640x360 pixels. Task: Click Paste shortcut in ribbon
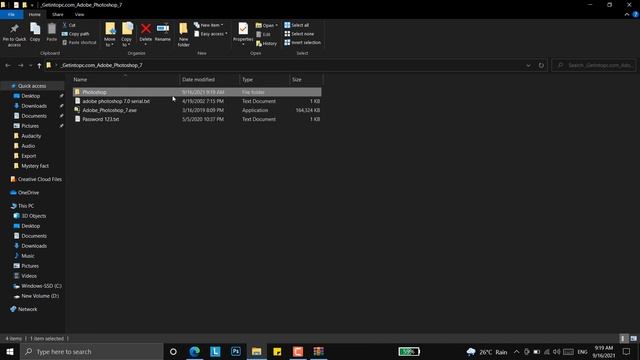[x=79, y=42]
